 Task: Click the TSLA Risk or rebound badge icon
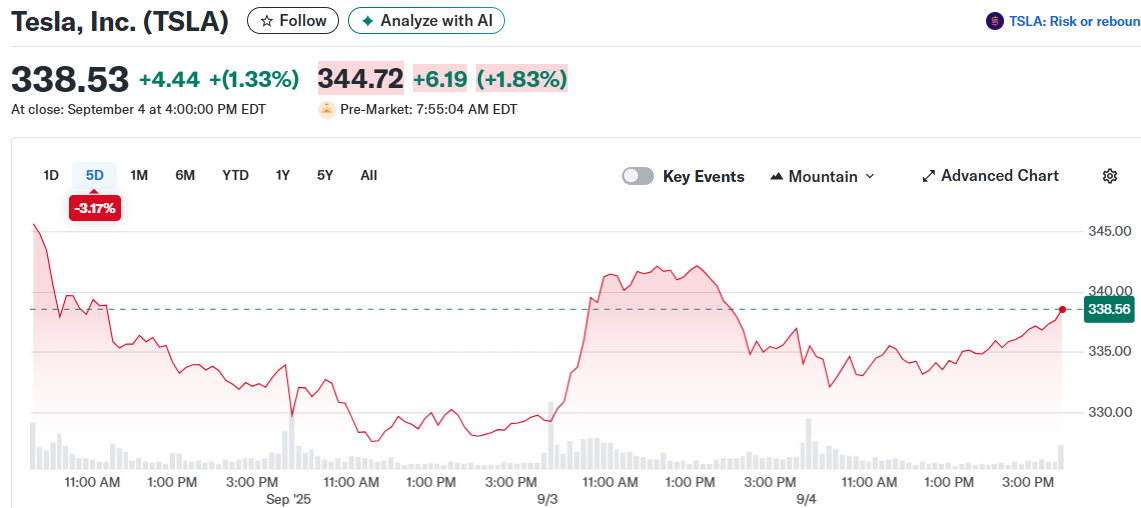coord(994,22)
